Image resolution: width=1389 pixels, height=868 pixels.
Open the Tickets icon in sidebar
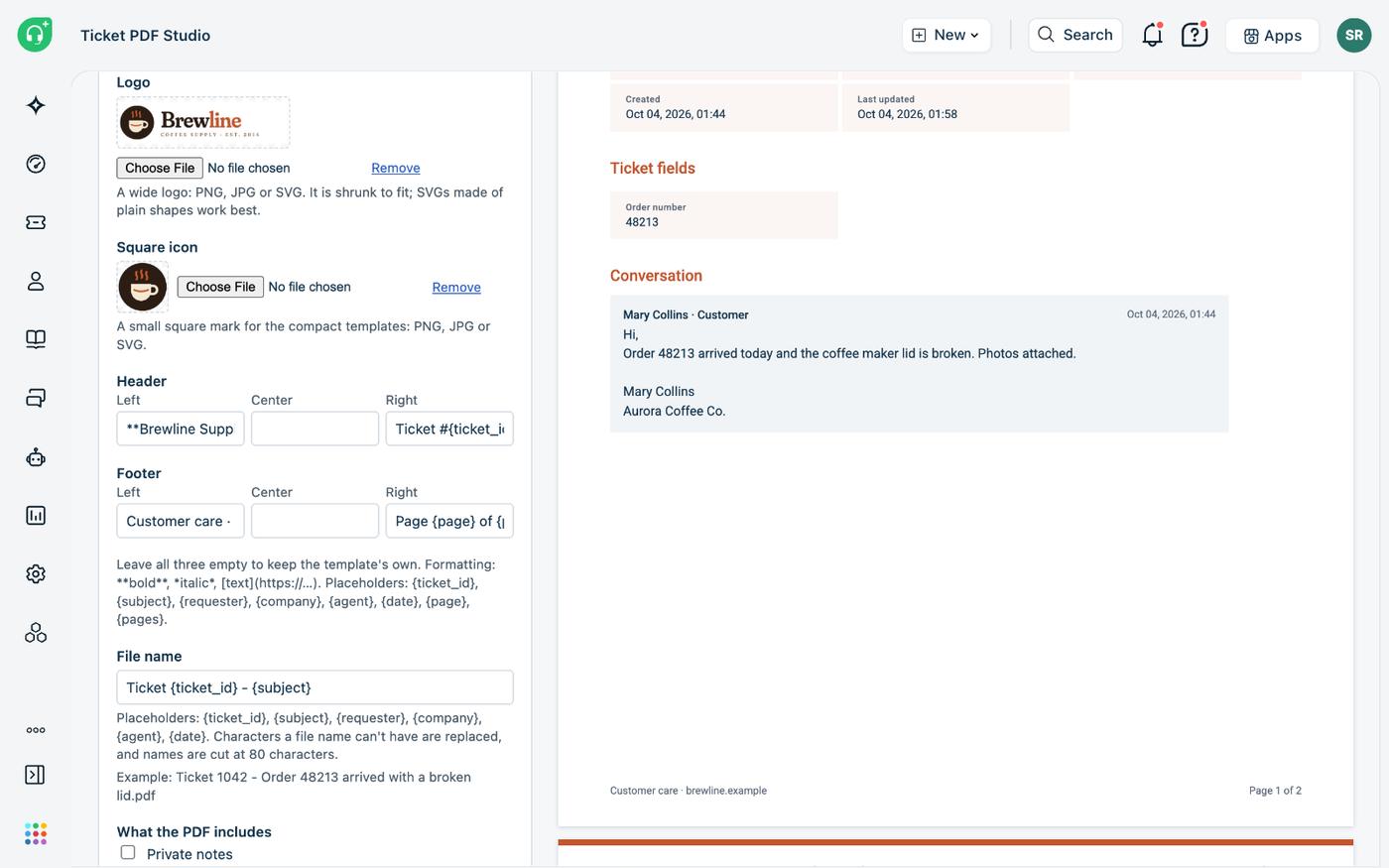click(36, 222)
